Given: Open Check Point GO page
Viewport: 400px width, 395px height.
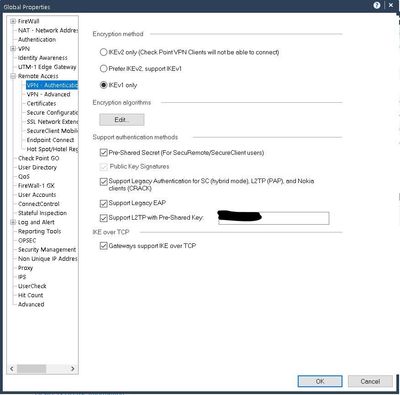Looking at the screenshot, I should click(x=38, y=158).
